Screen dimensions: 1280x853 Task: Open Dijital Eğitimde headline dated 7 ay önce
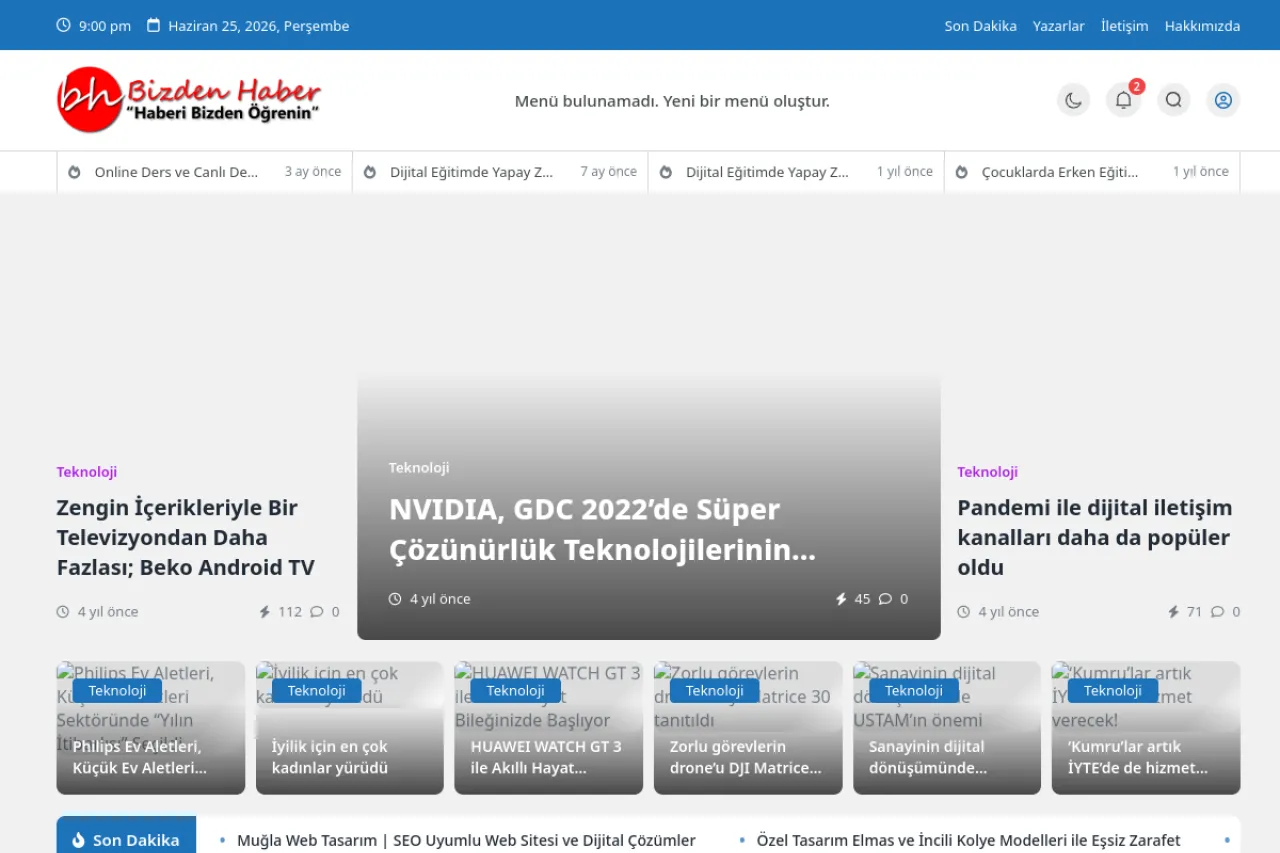tap(471, 172)
